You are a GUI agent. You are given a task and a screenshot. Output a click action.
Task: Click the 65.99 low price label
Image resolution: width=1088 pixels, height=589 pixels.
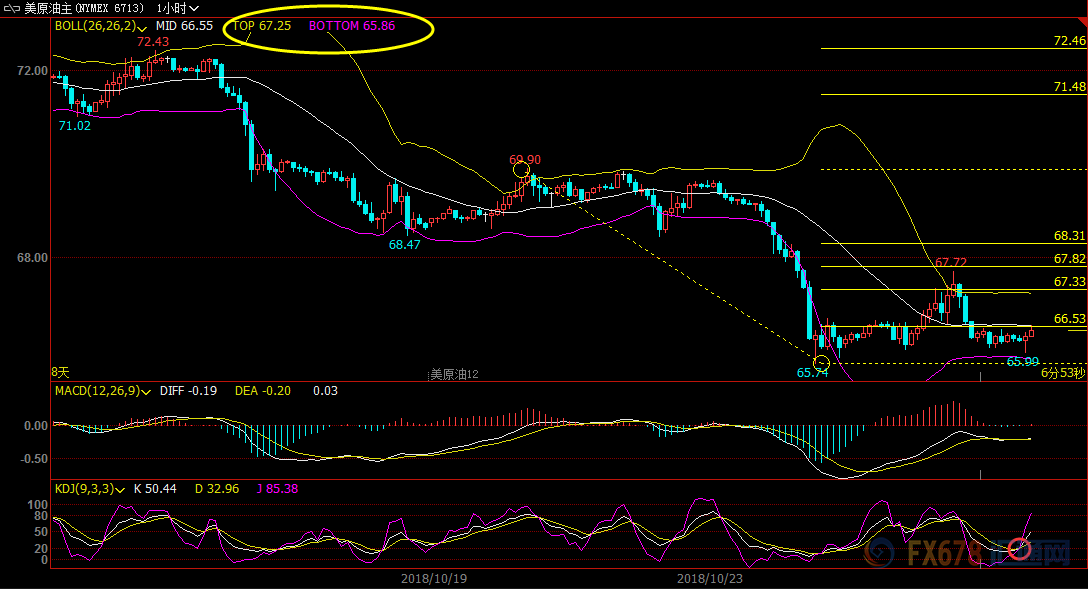(x=1023, y=361)
